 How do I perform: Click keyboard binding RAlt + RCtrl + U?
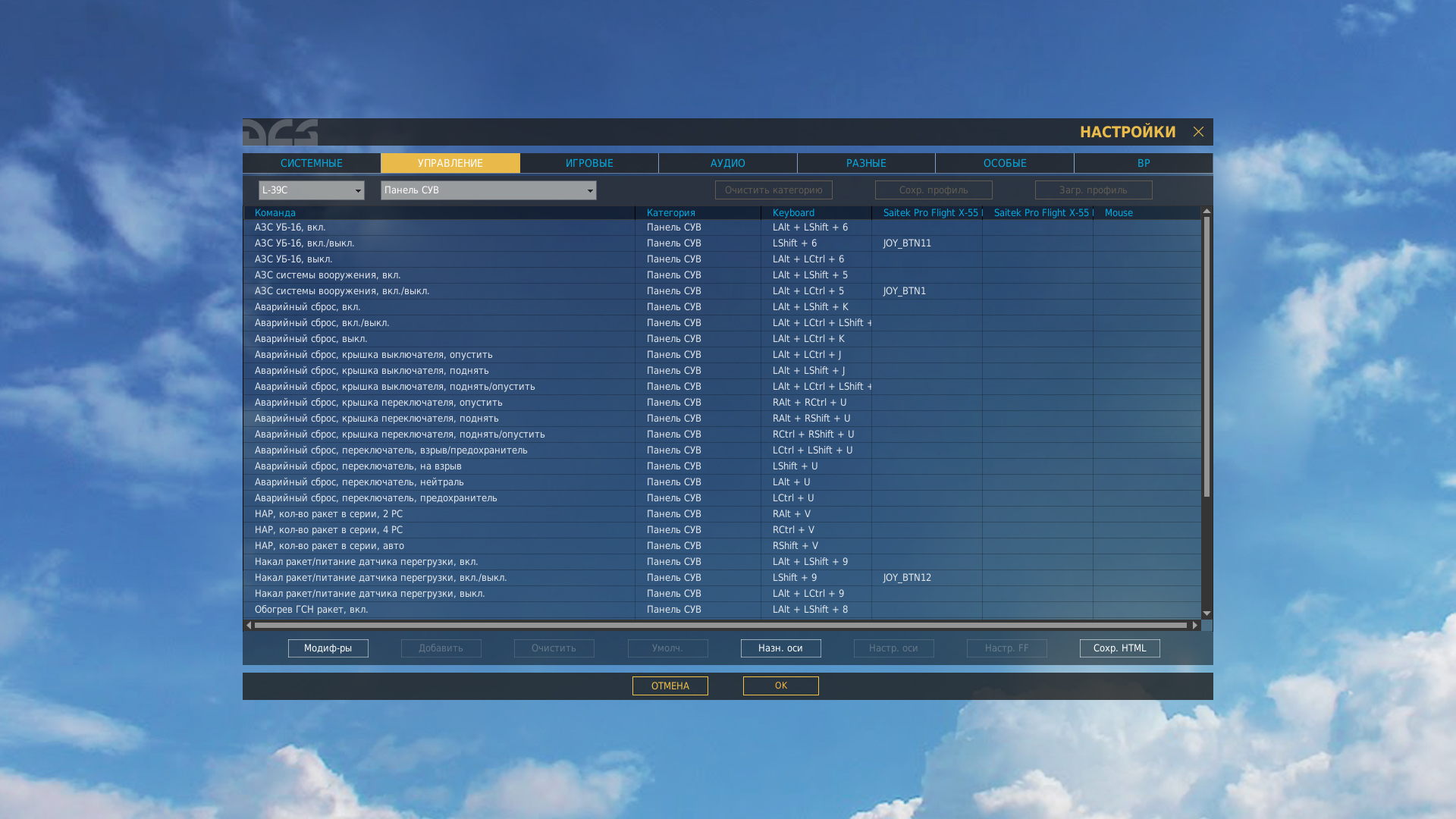click(x=816, y=403)
